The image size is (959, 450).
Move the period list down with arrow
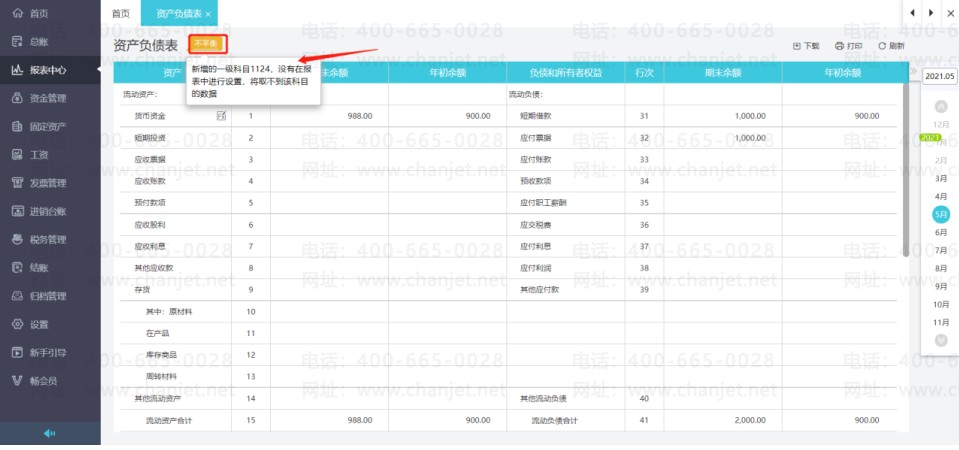point(941,341)
